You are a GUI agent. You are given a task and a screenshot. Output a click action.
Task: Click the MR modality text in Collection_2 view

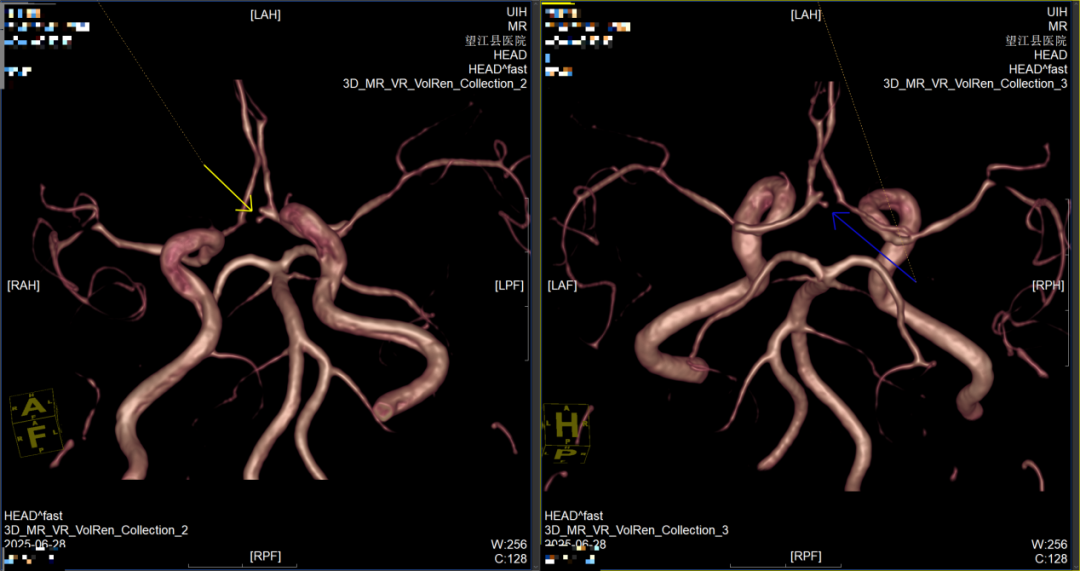519,27
